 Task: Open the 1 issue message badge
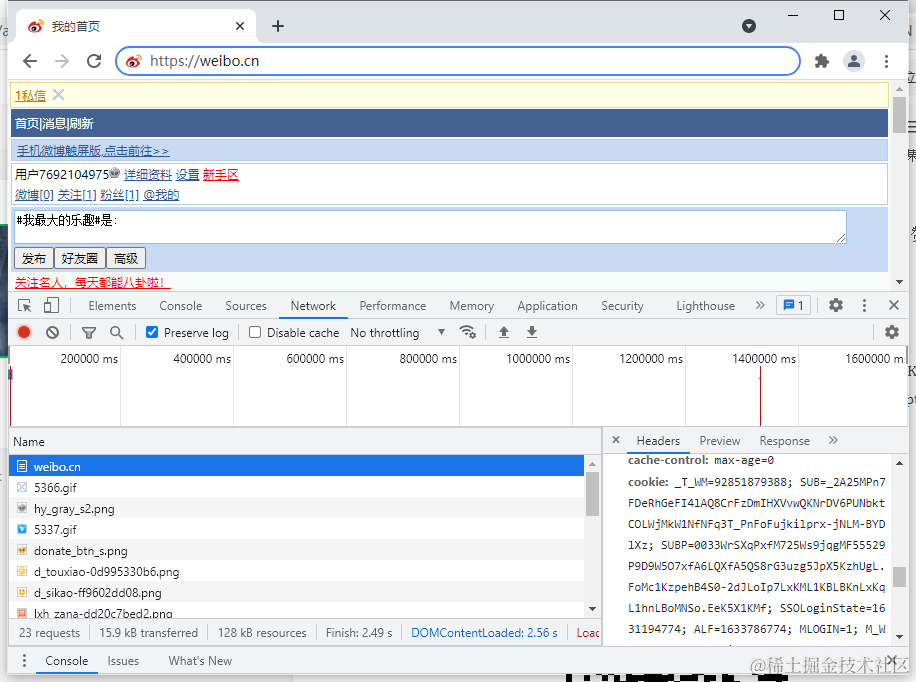point(793,305)
